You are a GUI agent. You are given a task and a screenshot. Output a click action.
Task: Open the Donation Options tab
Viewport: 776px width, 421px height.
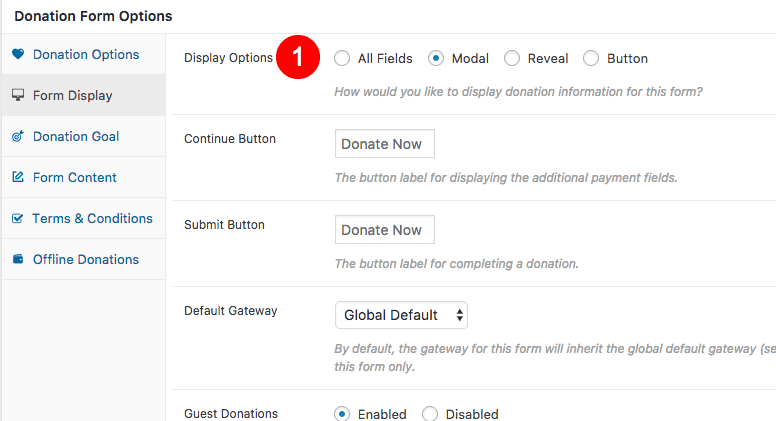(86, 54)
